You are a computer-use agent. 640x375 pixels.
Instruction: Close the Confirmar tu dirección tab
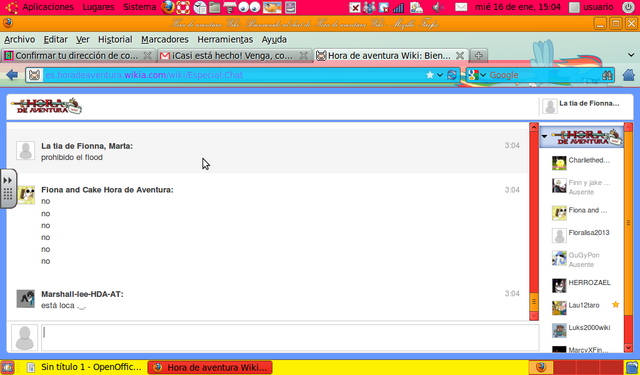click(x=147, y=55)
